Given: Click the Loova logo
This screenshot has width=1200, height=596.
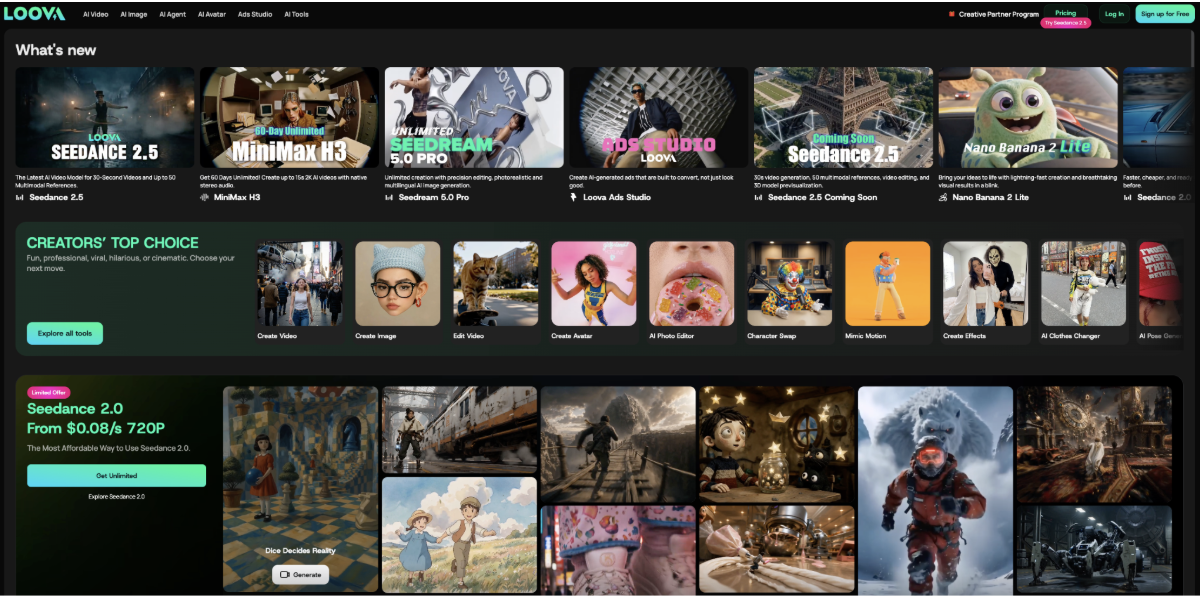Looking at the screenshot, I should [34, 13].
